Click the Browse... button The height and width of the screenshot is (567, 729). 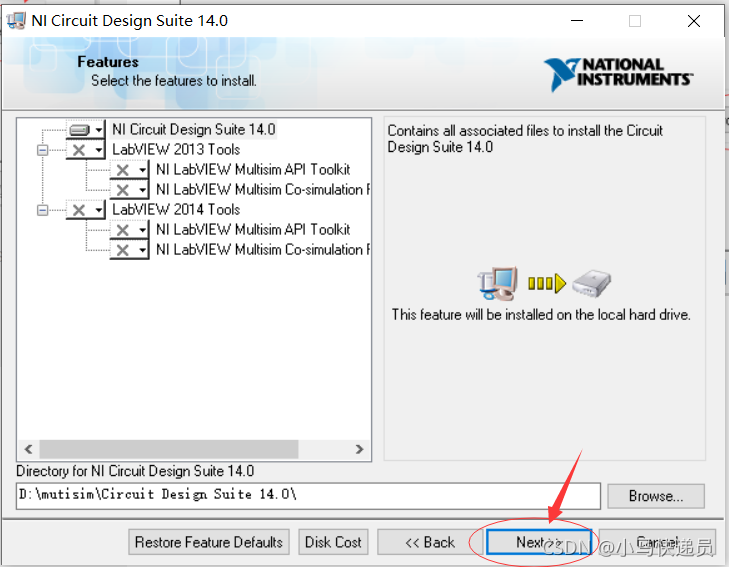[656, 496]
